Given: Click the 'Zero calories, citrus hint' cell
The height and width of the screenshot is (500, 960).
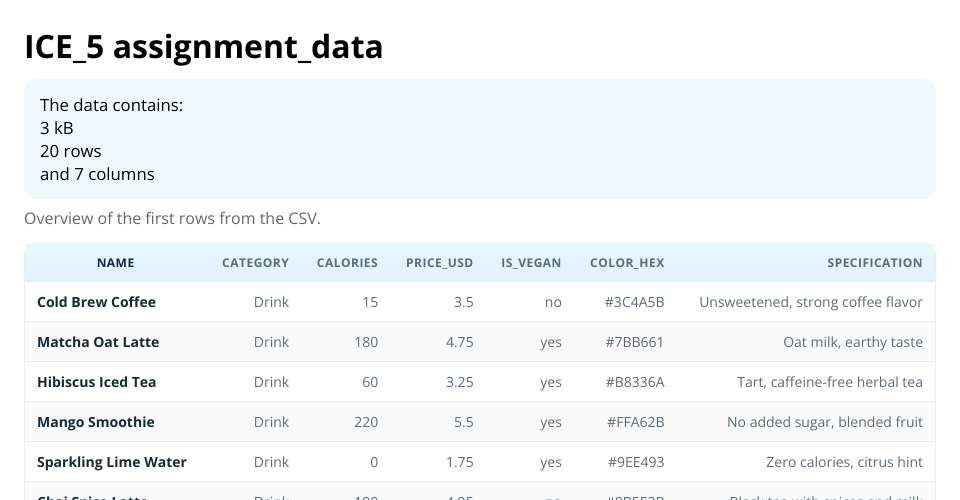Looking at the screenshot, I should tap(844, 462).
